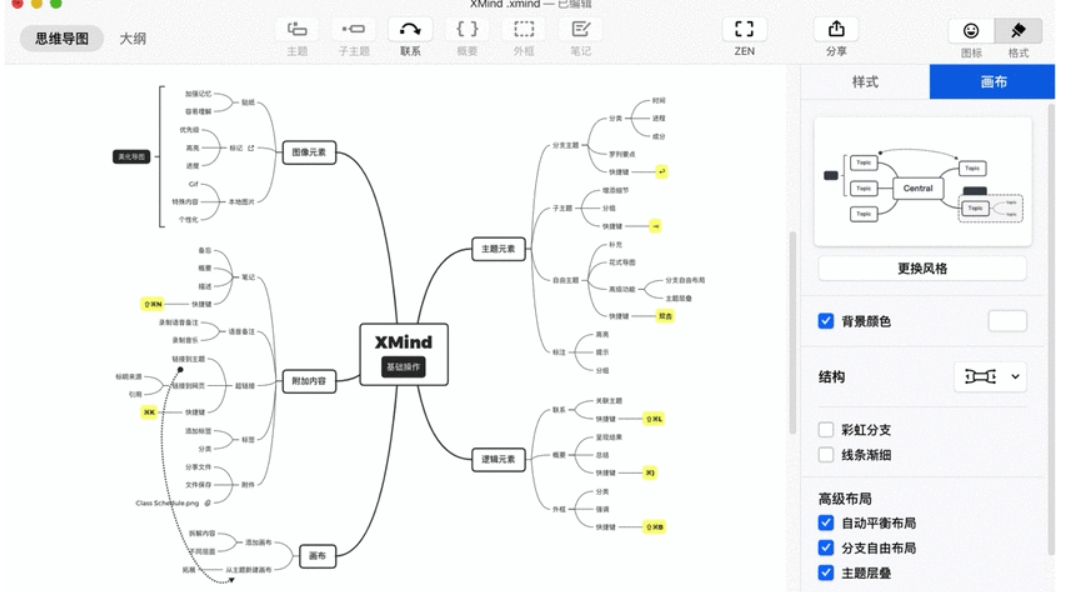The width and height of the screenshot is (1075, 592).
Task: Open the 样式 tab in format panel
Action: (865, 82)
